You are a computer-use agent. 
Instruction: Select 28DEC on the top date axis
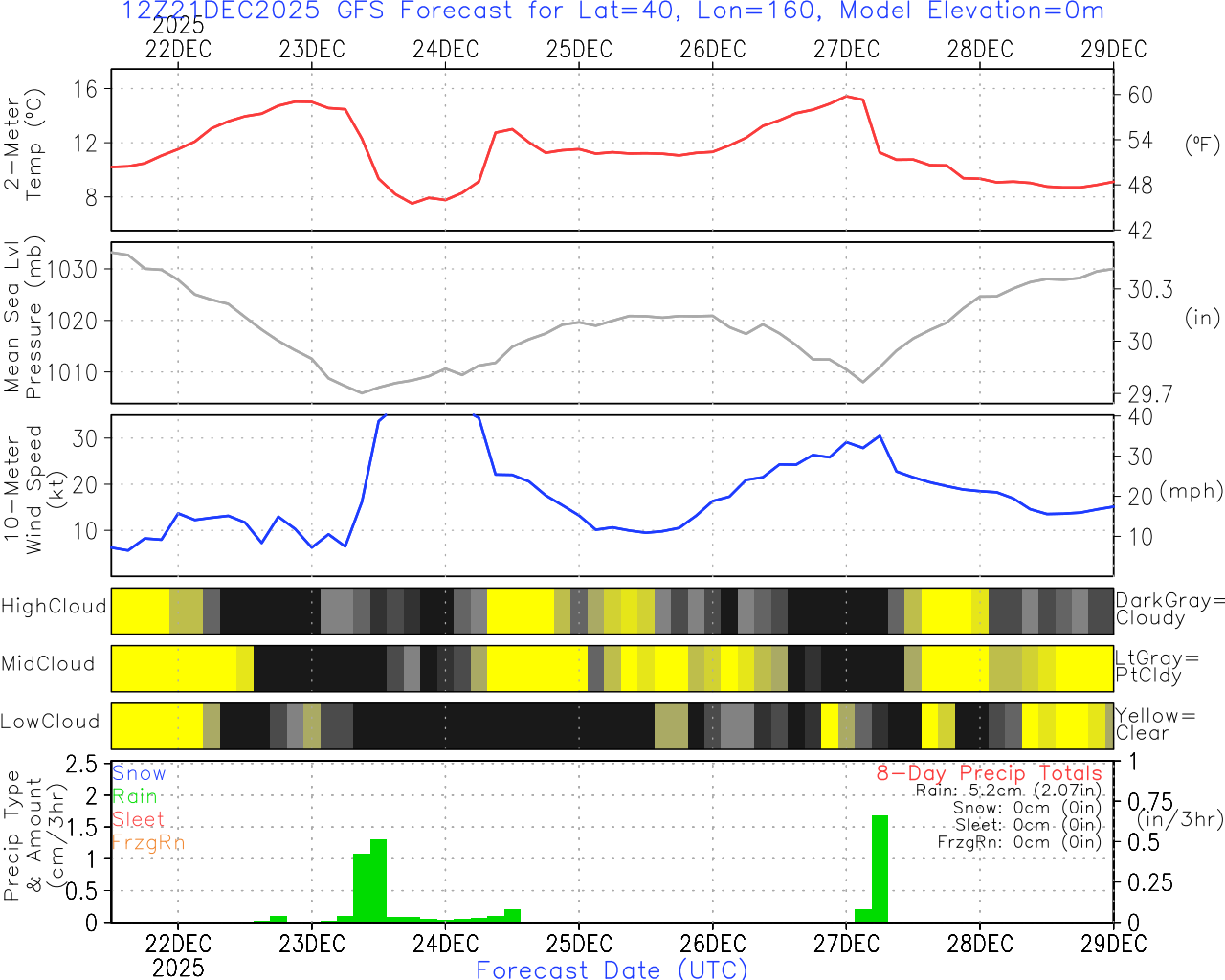(x=979, y=50)
